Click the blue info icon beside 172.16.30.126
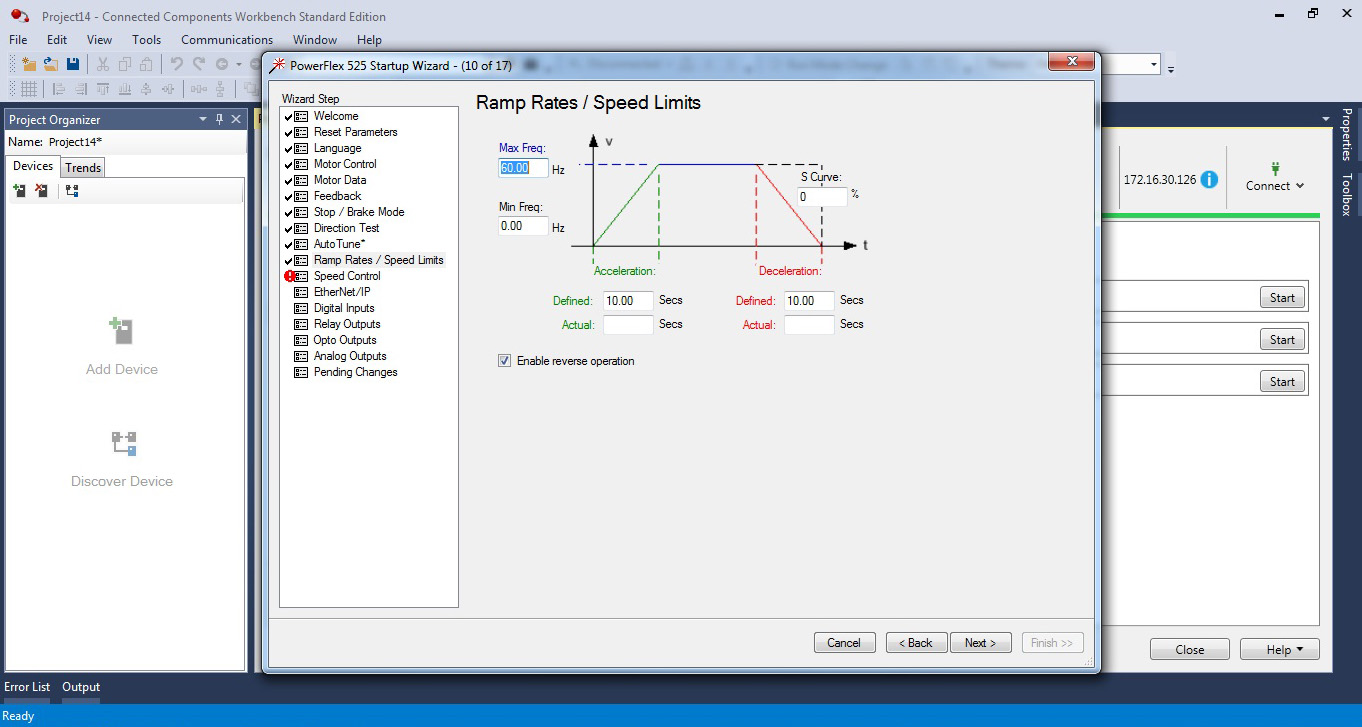This screenshot has height=727, width=1362. click(1209, 180)
